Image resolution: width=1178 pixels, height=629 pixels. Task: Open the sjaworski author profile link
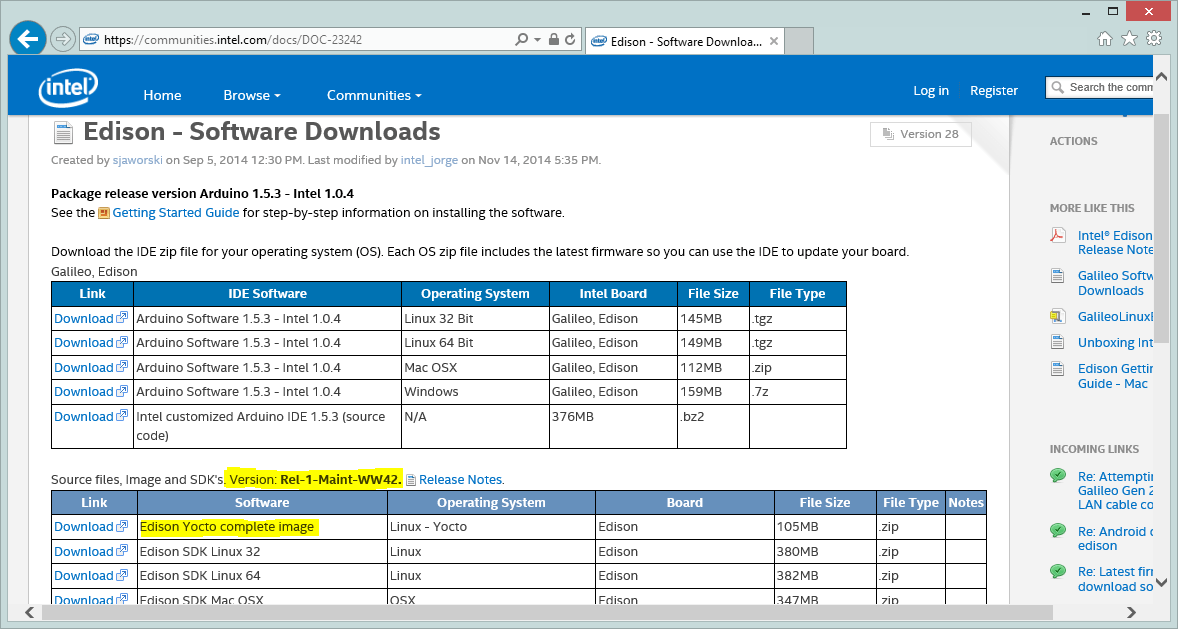tap(137, 160)
